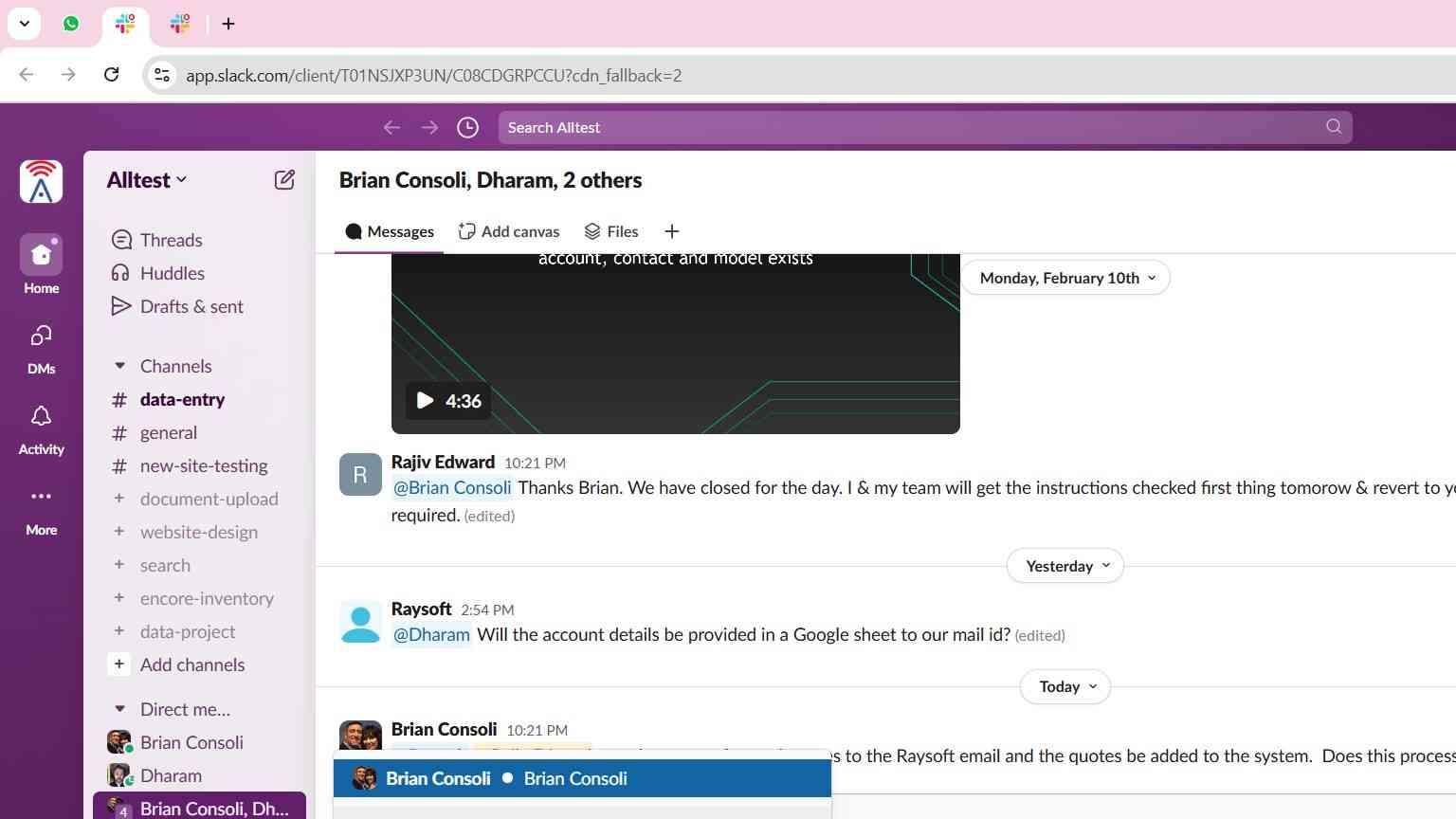Go forward in Slack history
This screenshot has height=819, width=1456.
click(x=429, y=127)
